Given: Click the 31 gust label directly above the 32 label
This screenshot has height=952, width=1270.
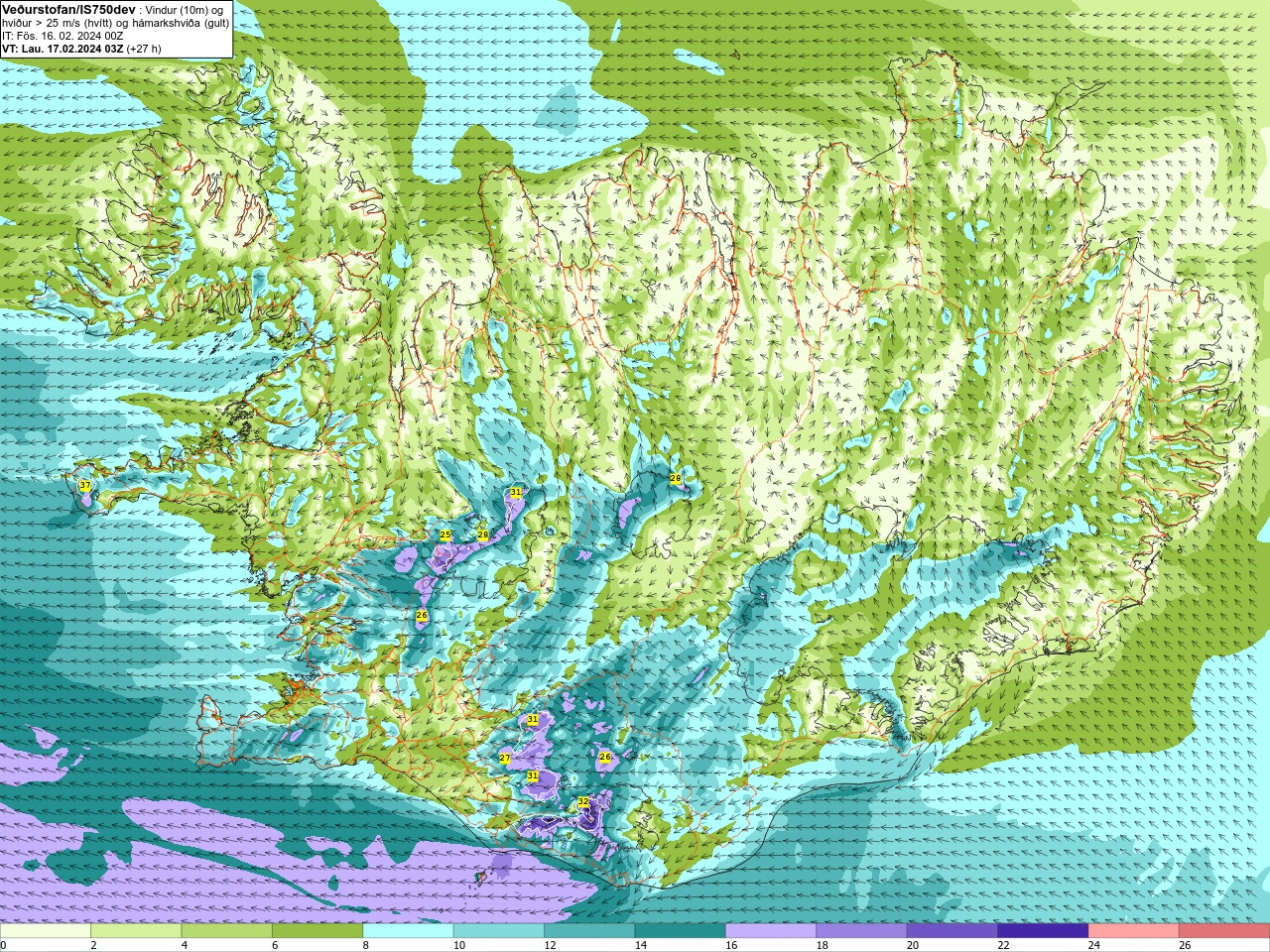Looking at the screenshot, I should (x=533, y=775).
